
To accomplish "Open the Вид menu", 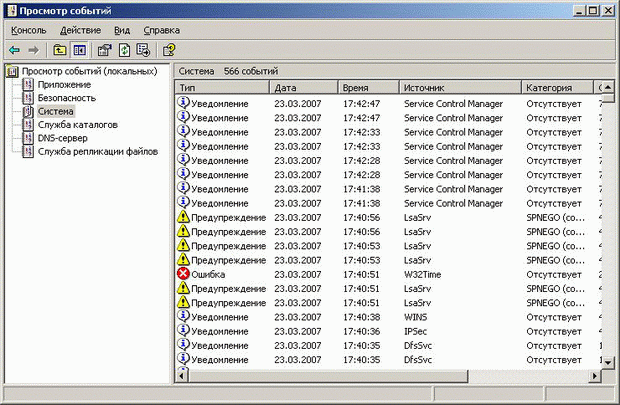I will click(122, 30).
